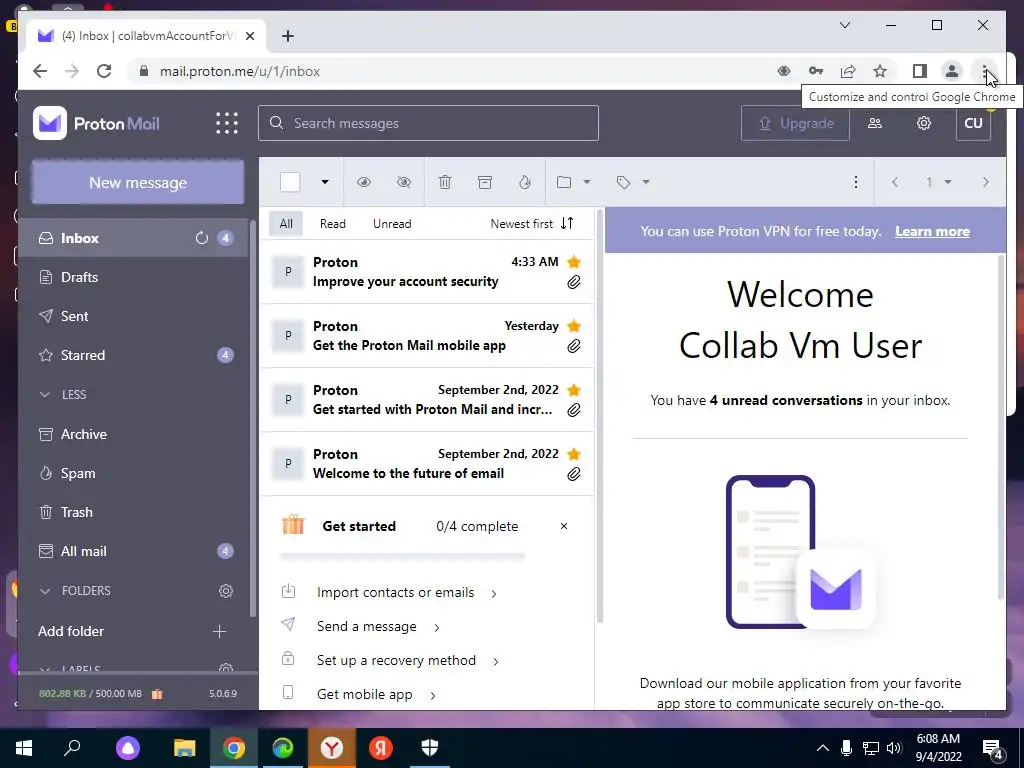Open the selection options dropdown arrow
Image resolution: width=1024 pixels, height=768 pixels.
325,182
